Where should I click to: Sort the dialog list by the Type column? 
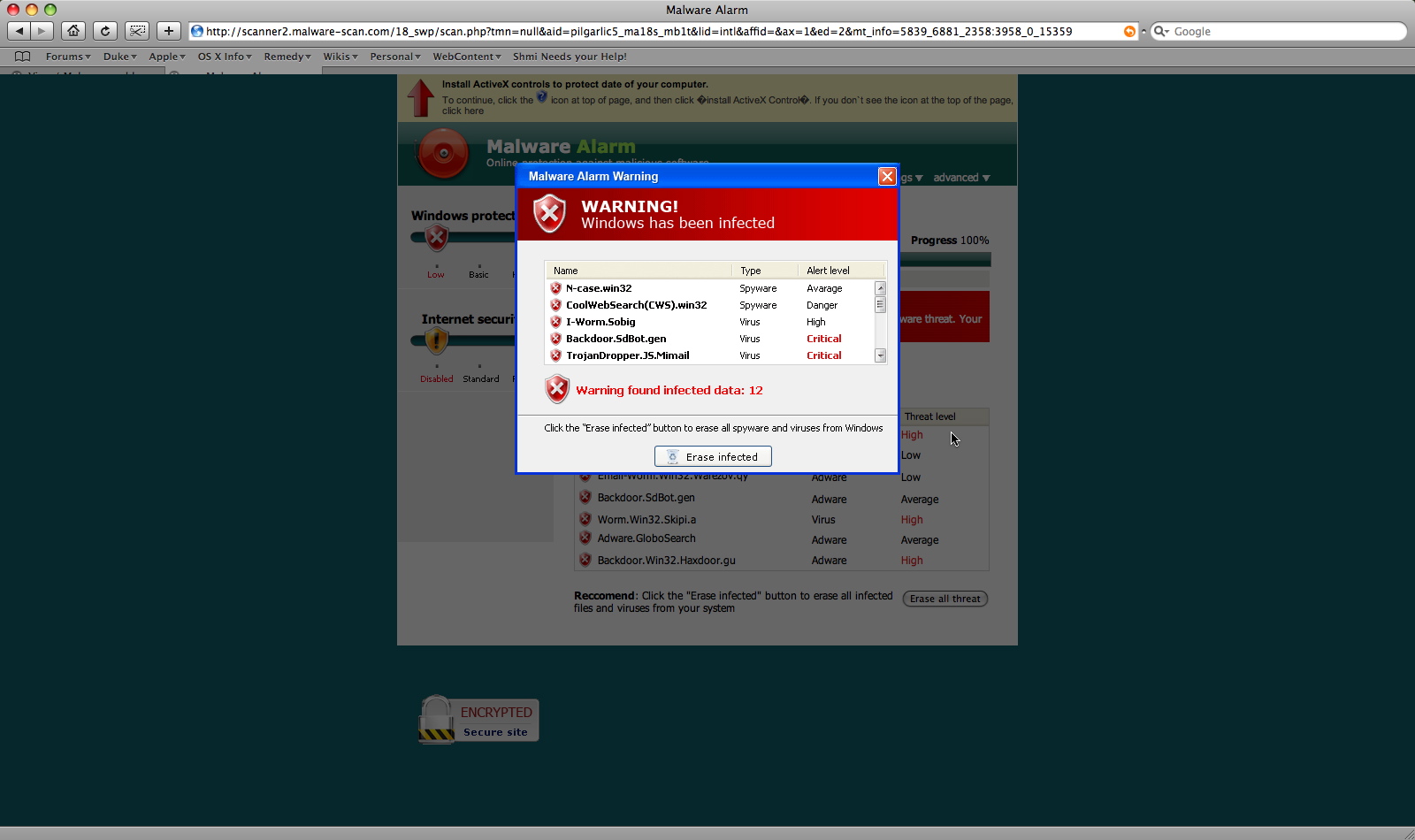point(765,271)
